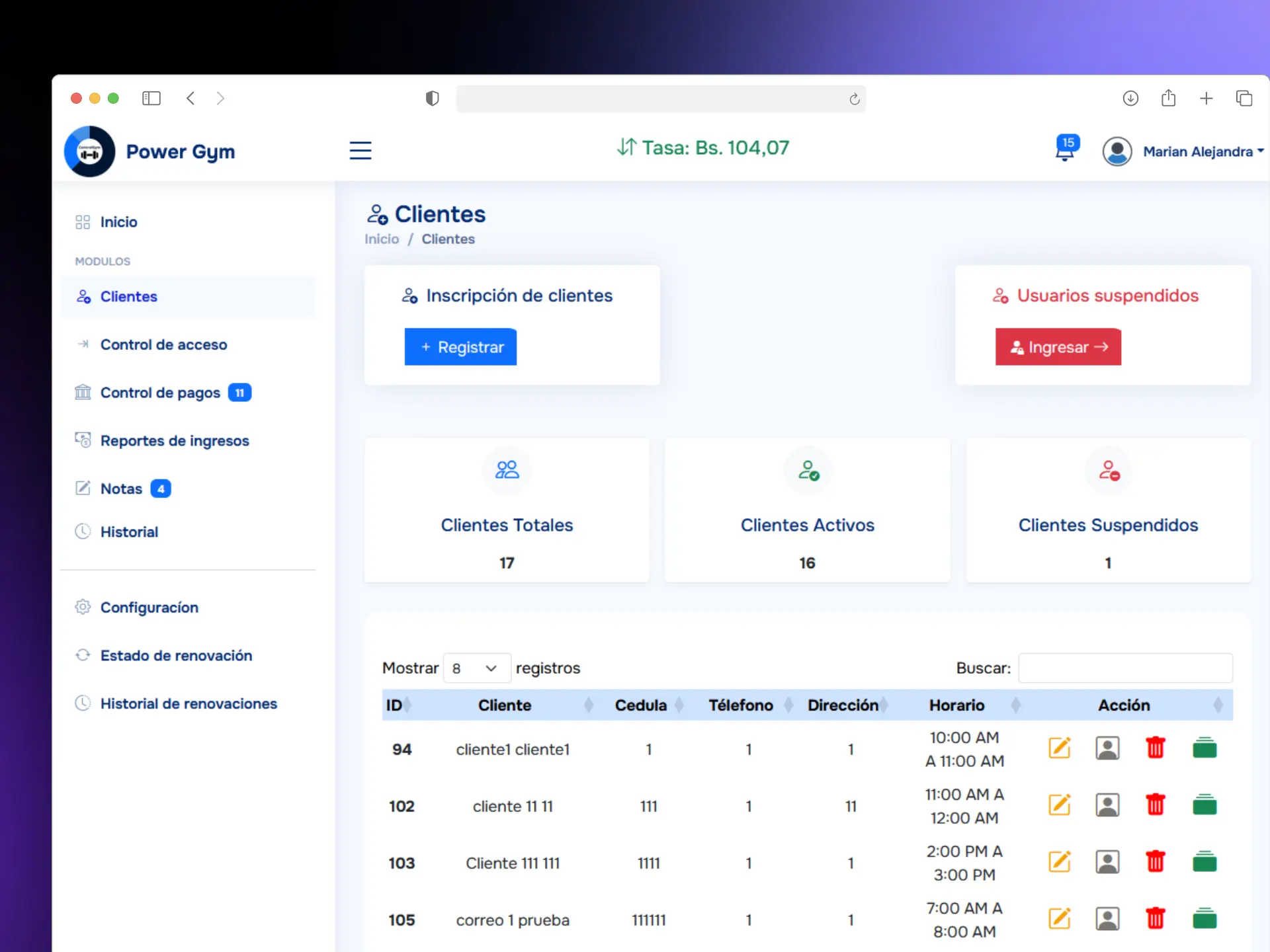
Task: Click the browser address bar
Action: (661, 99)
